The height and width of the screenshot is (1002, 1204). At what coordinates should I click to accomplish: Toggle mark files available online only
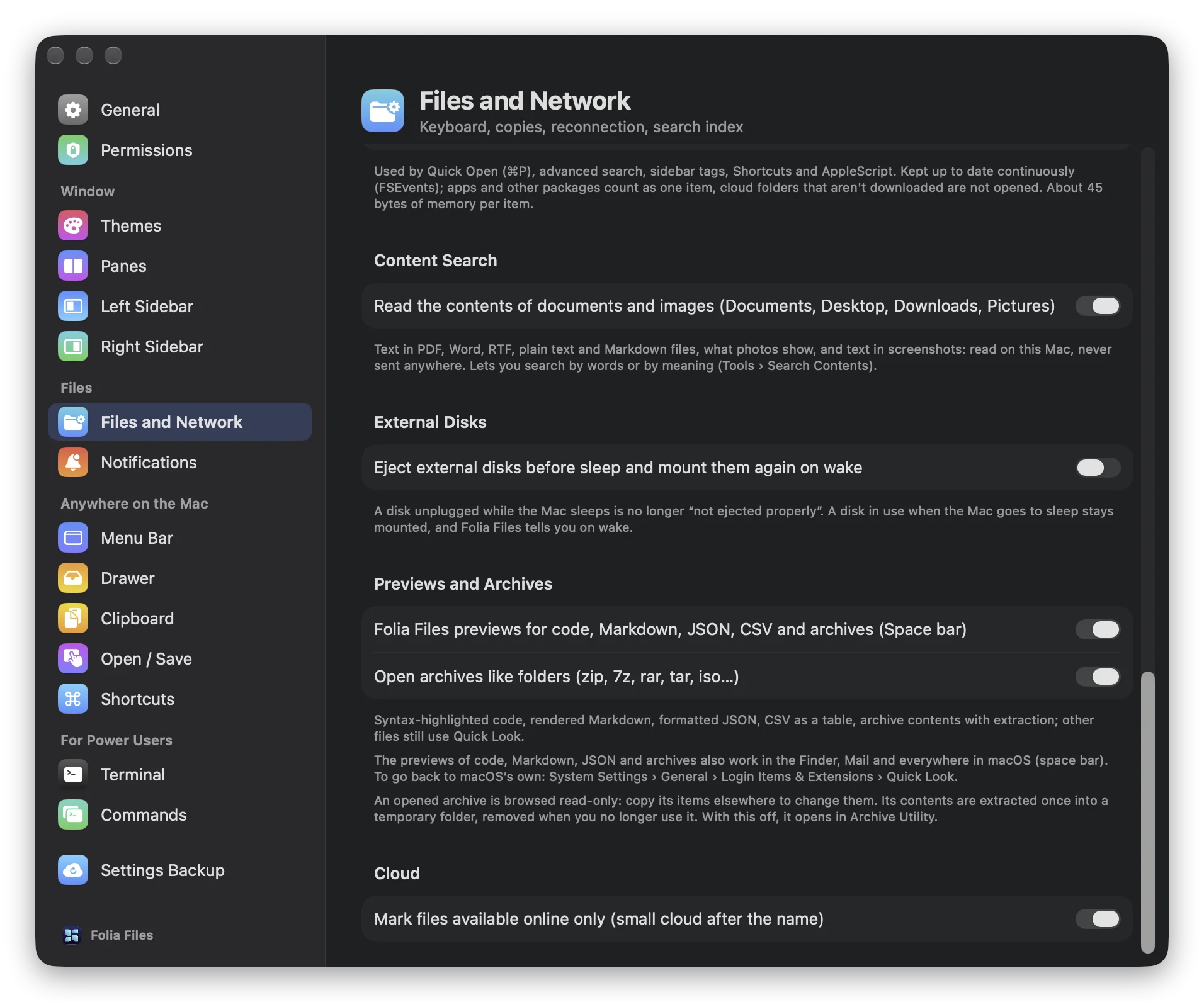(1098, 919)
